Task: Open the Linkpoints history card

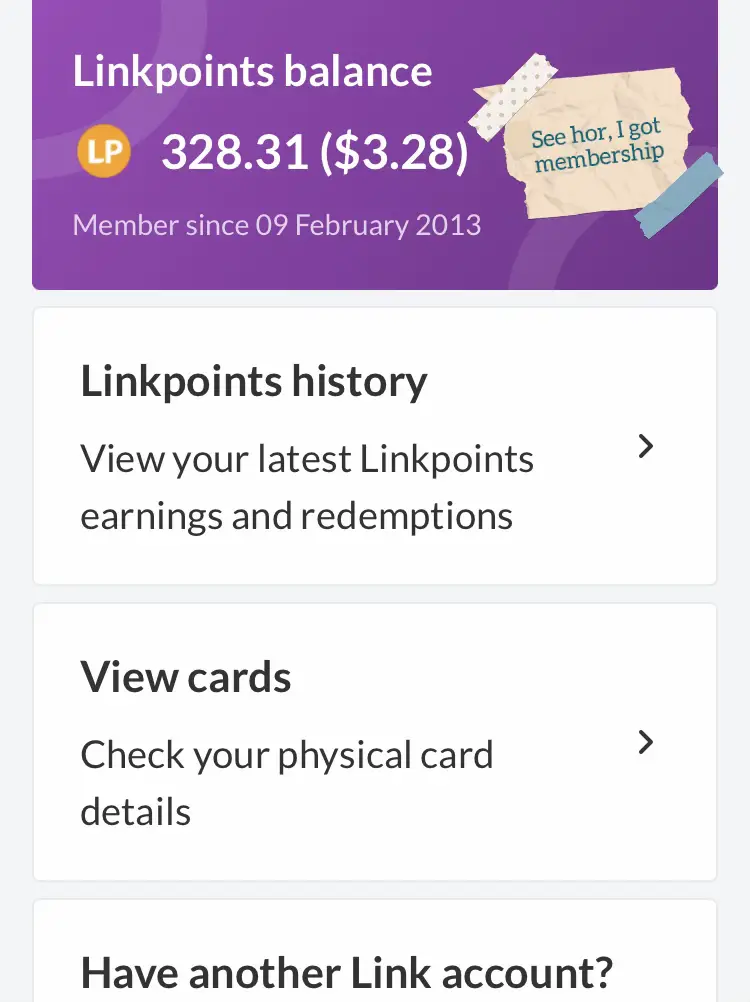Action: [375, 446]
